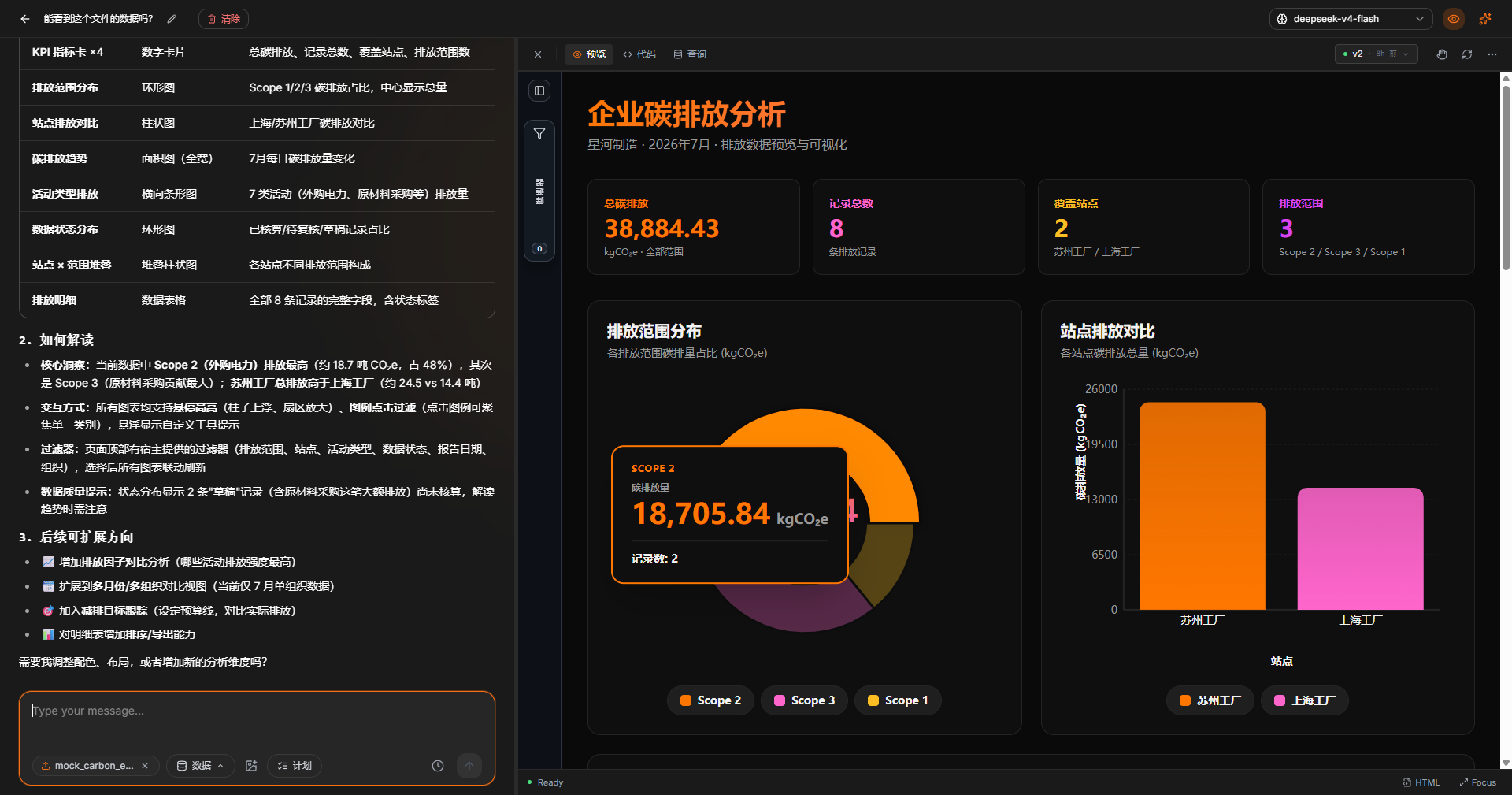This screenshot has height=795, width=1512.
Task: Open the three-dot more options menu
Action: 1492,54
